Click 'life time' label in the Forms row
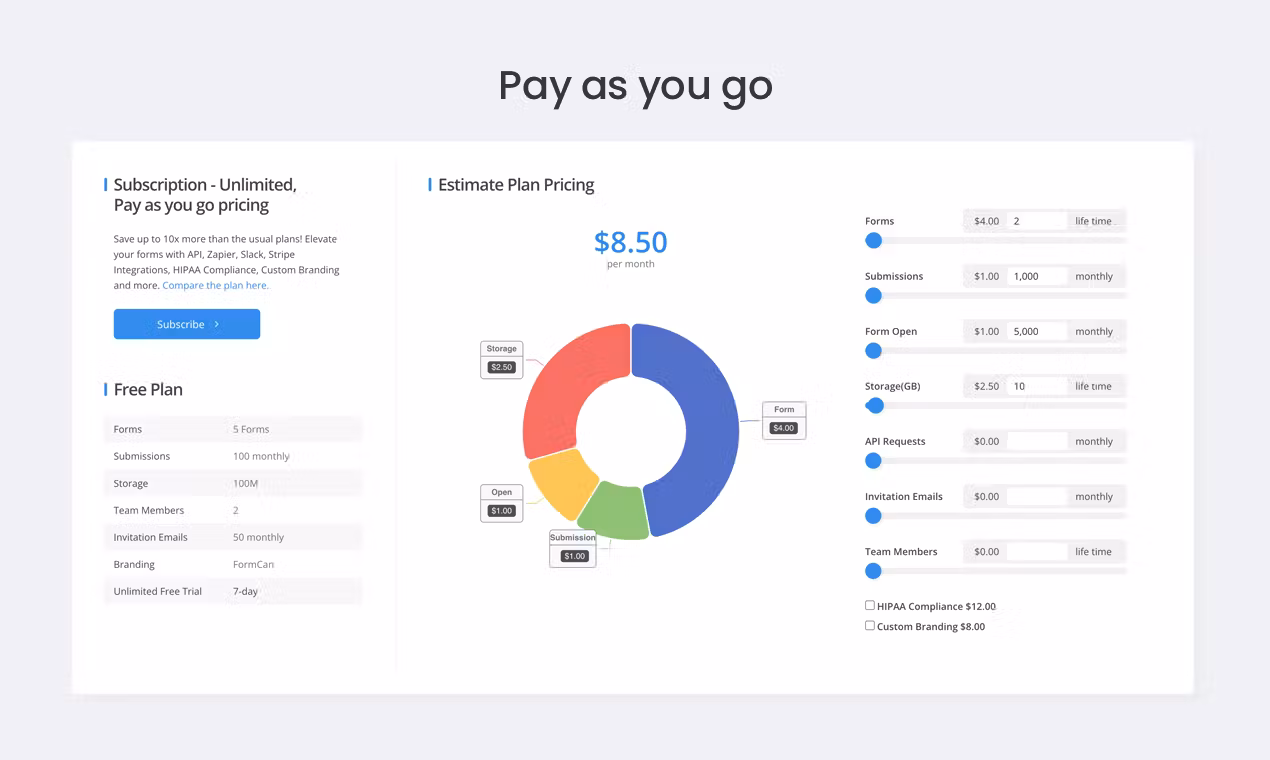This screenshot has height=760, width=1270. click(x=1093, y=221)
